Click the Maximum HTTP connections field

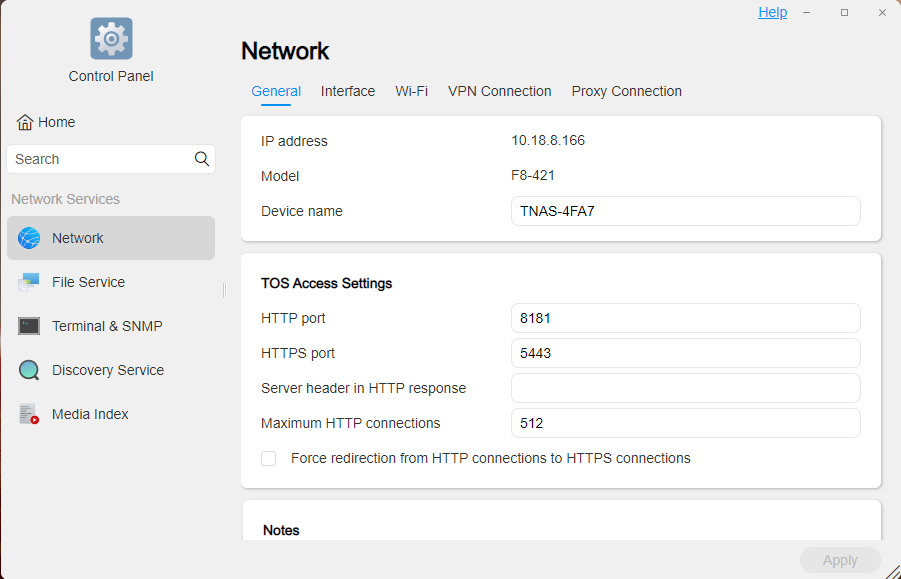685,423
